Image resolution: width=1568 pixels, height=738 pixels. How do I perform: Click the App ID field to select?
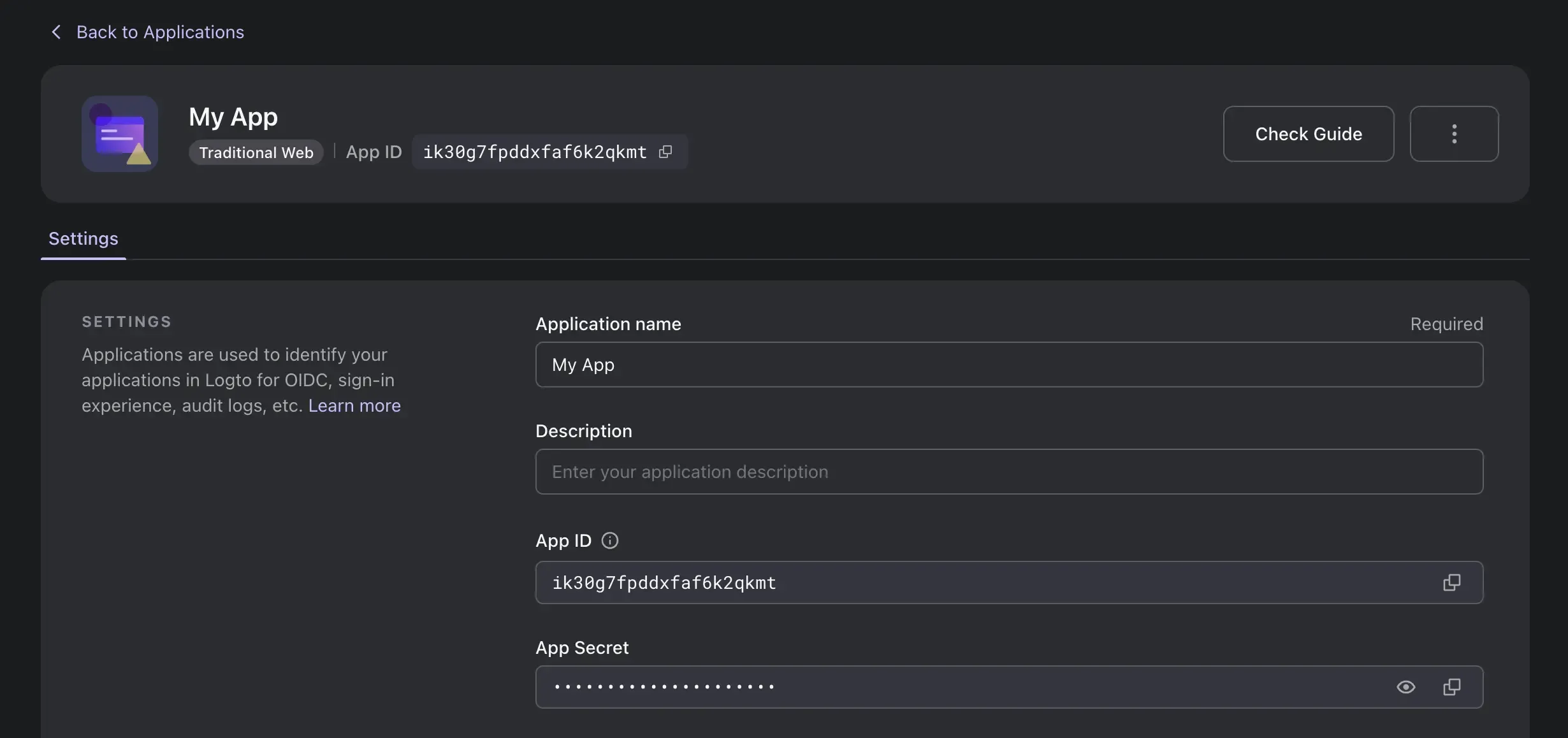tap(1009, 582)
